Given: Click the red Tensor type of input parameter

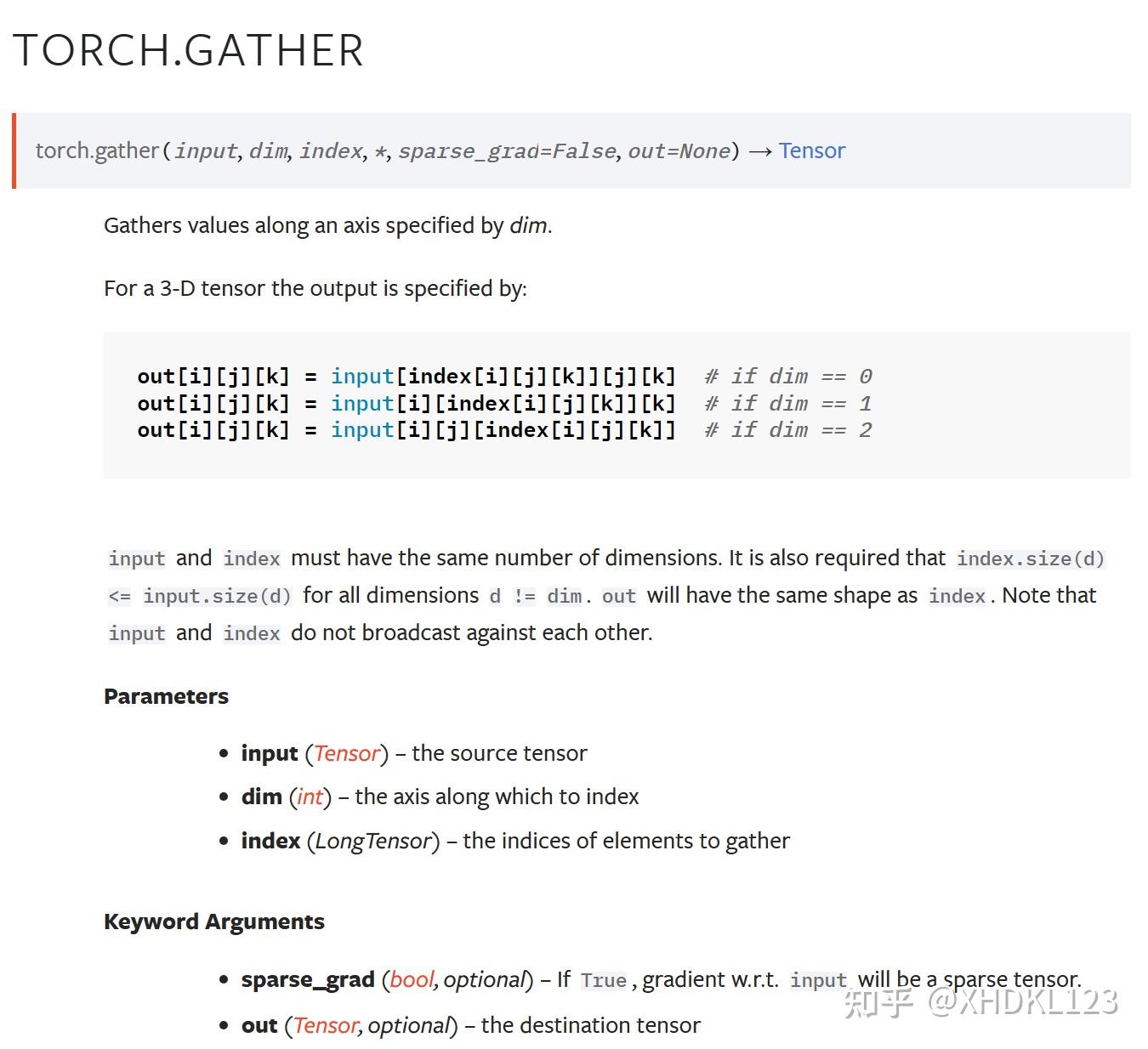Looking at the screenshot, I should (x=346, y=753).
